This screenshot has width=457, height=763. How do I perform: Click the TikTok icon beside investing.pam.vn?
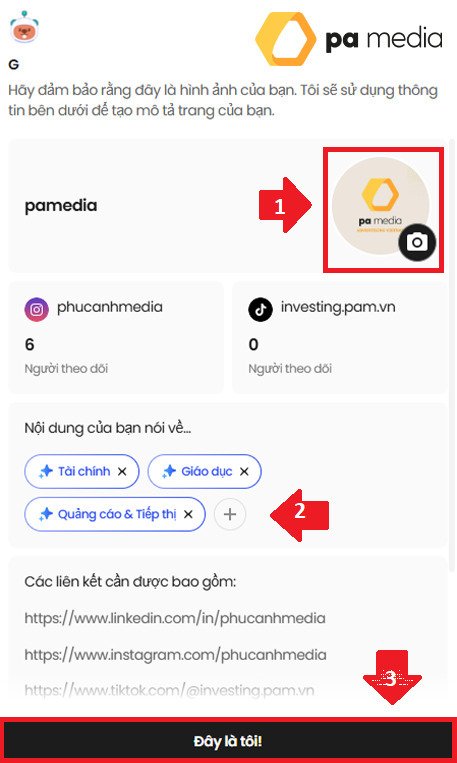click(x=260, y=309)
